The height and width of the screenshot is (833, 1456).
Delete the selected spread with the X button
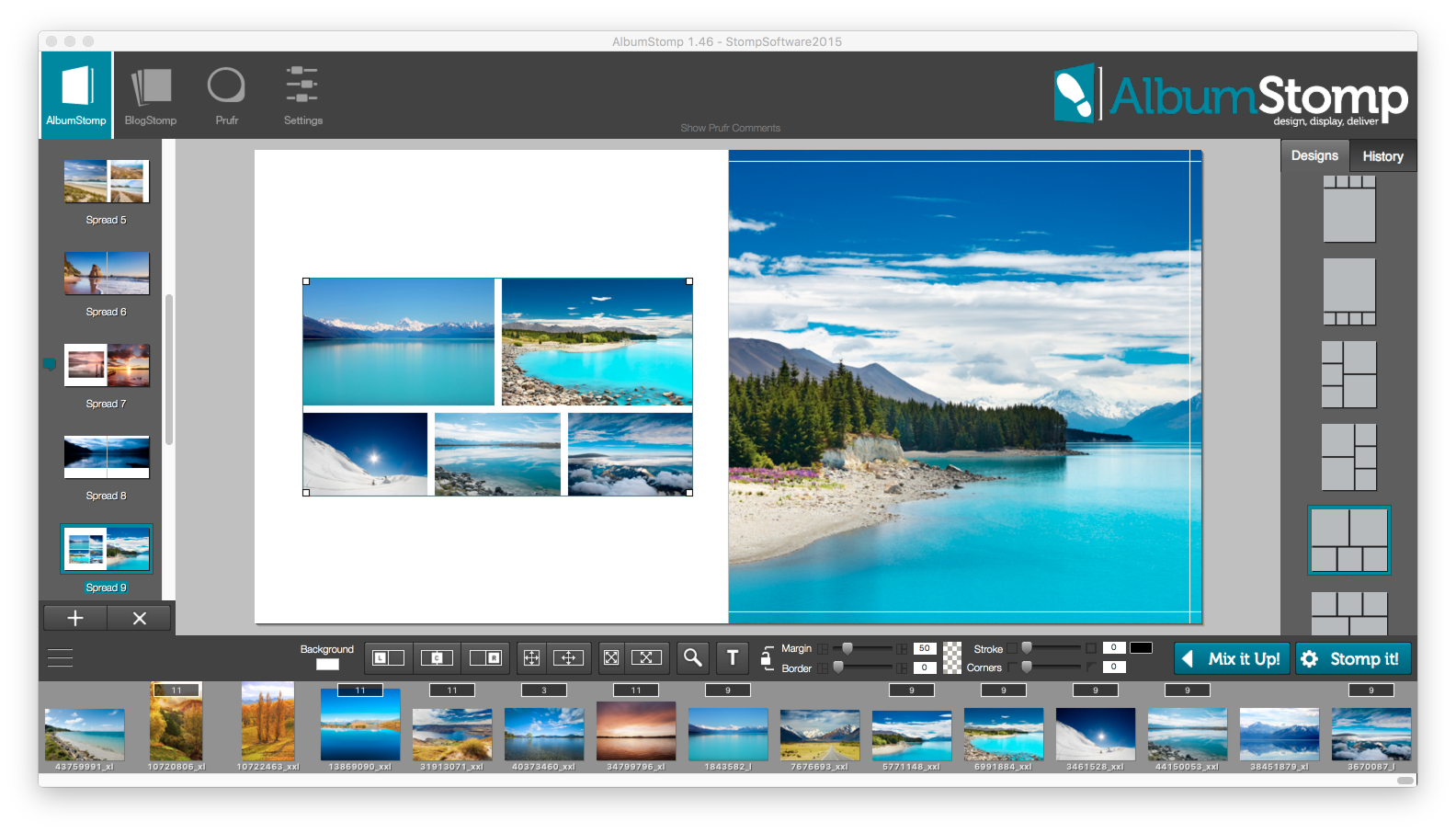140,618
